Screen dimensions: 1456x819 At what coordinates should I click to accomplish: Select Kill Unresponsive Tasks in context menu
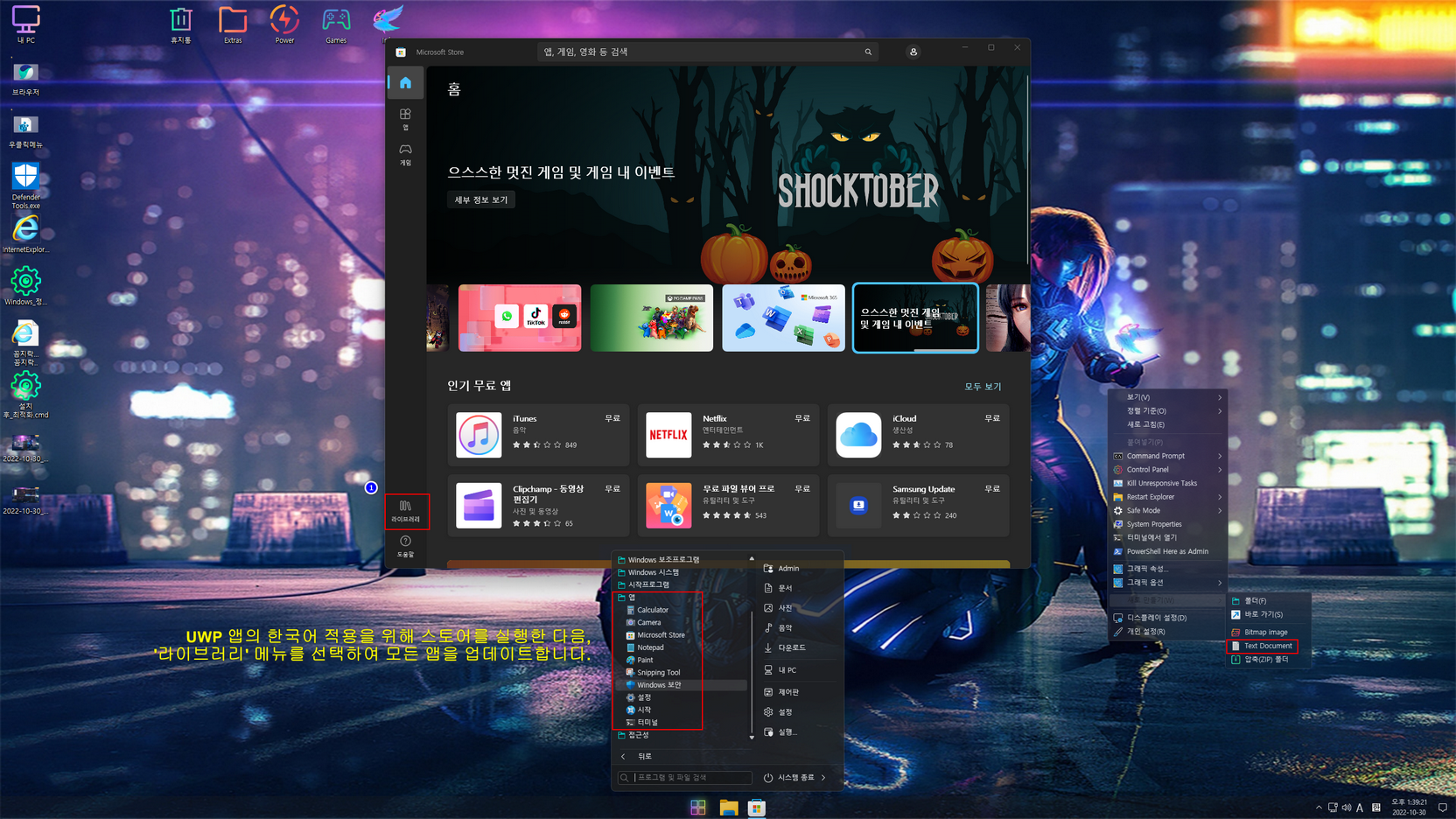click(x=1167, y=483)
